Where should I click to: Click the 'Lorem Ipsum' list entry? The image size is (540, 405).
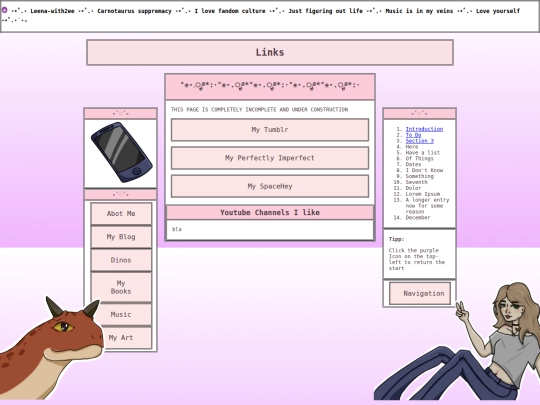coord(423,194)
